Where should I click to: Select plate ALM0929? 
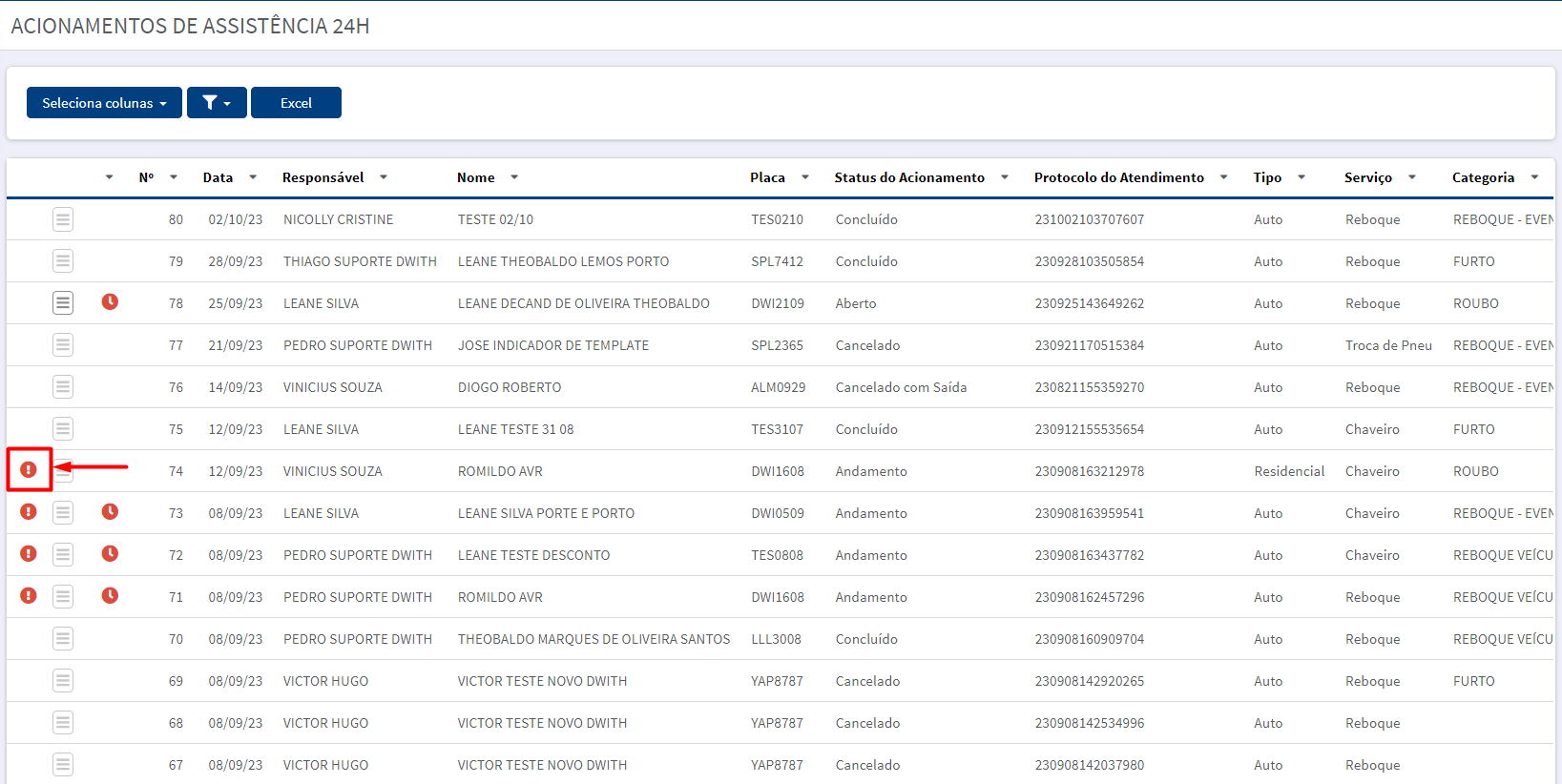pos(778,387)
